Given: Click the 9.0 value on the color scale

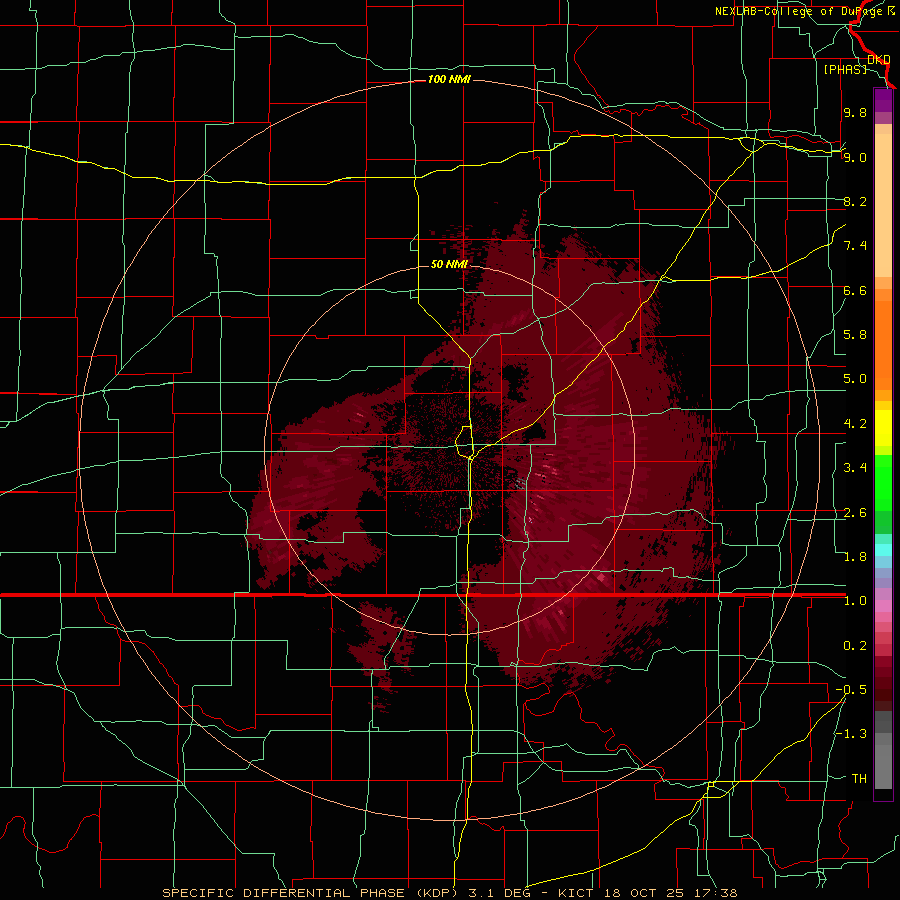Looking at the screenshot, I should 855,157.
